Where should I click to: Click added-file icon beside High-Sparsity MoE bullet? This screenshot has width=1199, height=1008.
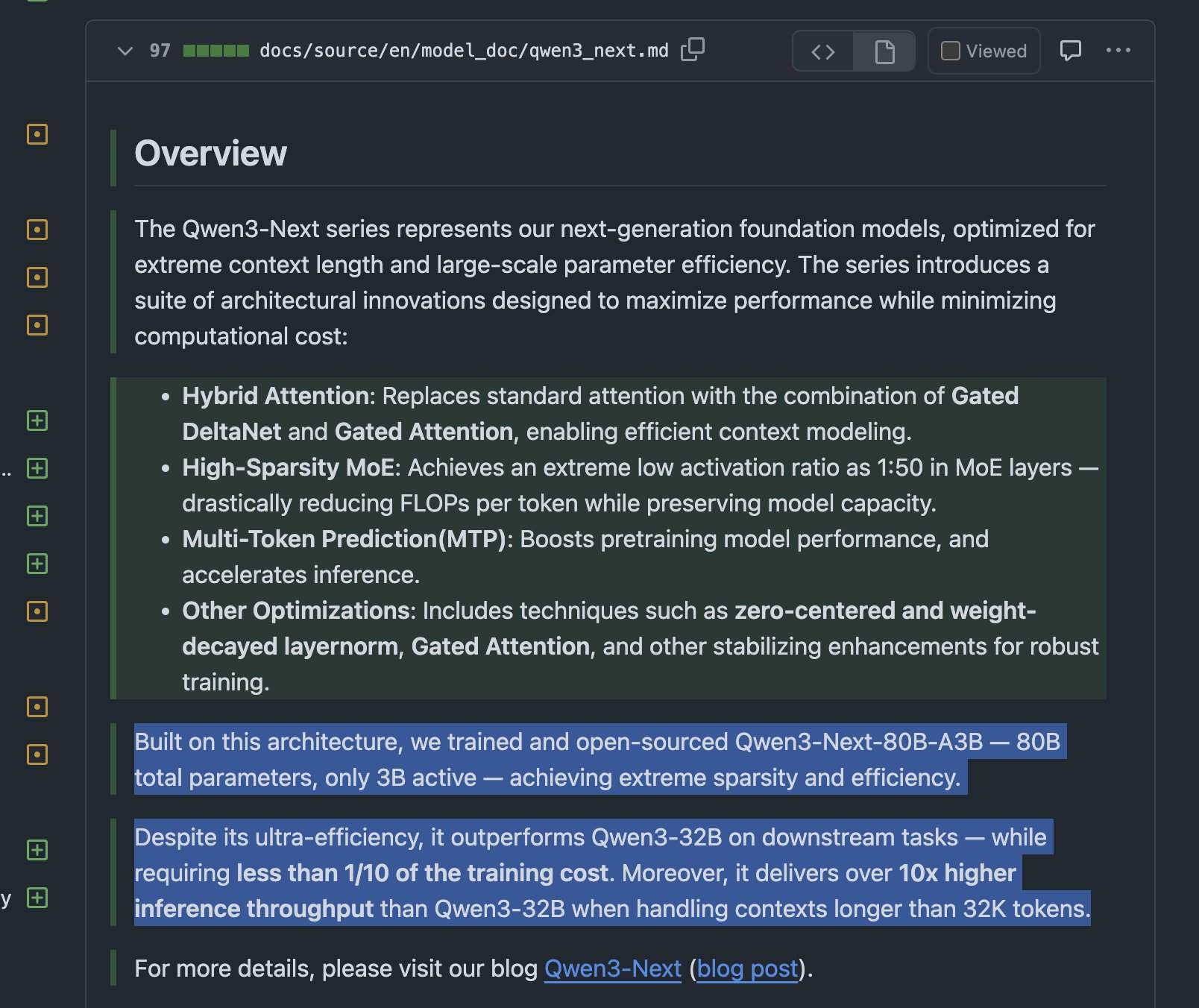[x=37, y=468]
